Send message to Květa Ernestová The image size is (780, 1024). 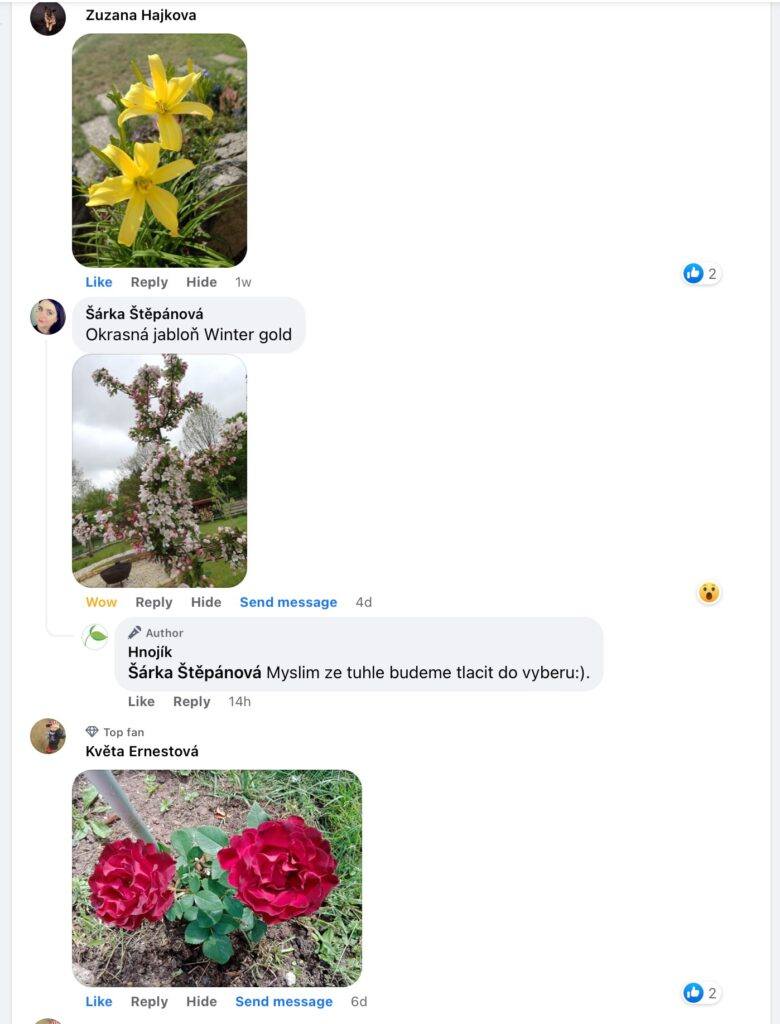284,1001
